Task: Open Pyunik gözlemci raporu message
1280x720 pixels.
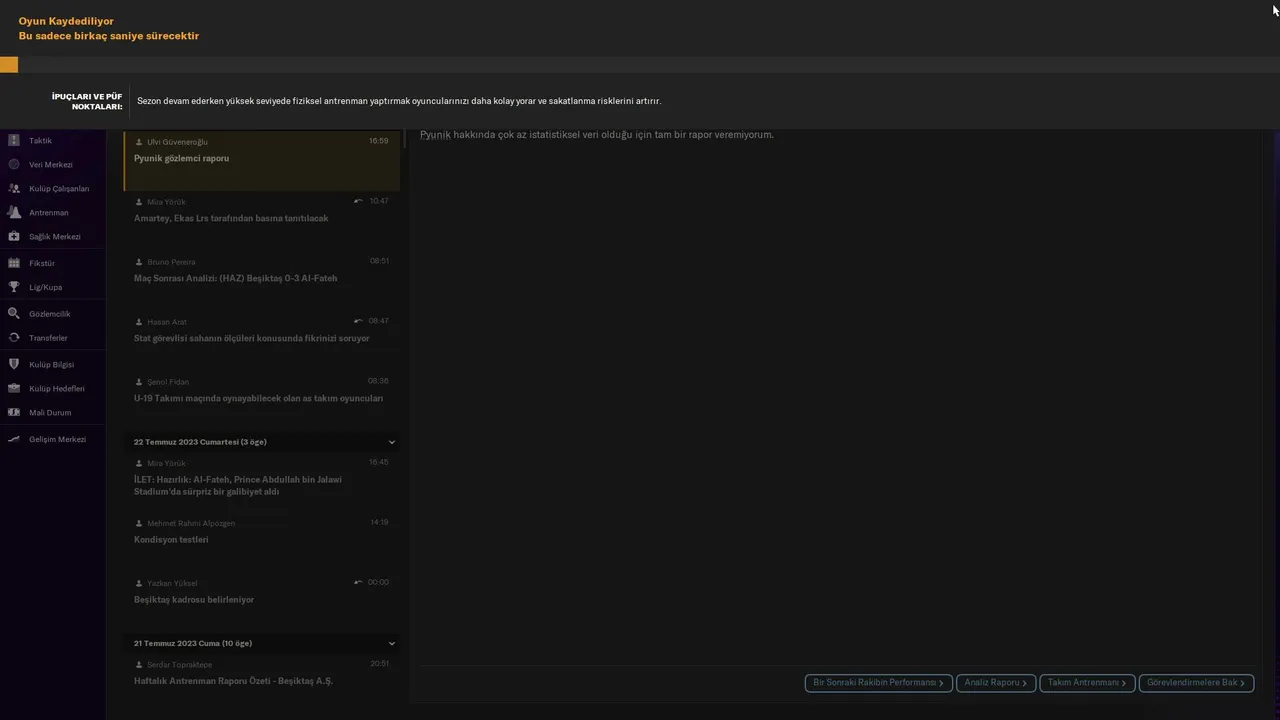Action: pyautogui.click(x=262, y=161)
